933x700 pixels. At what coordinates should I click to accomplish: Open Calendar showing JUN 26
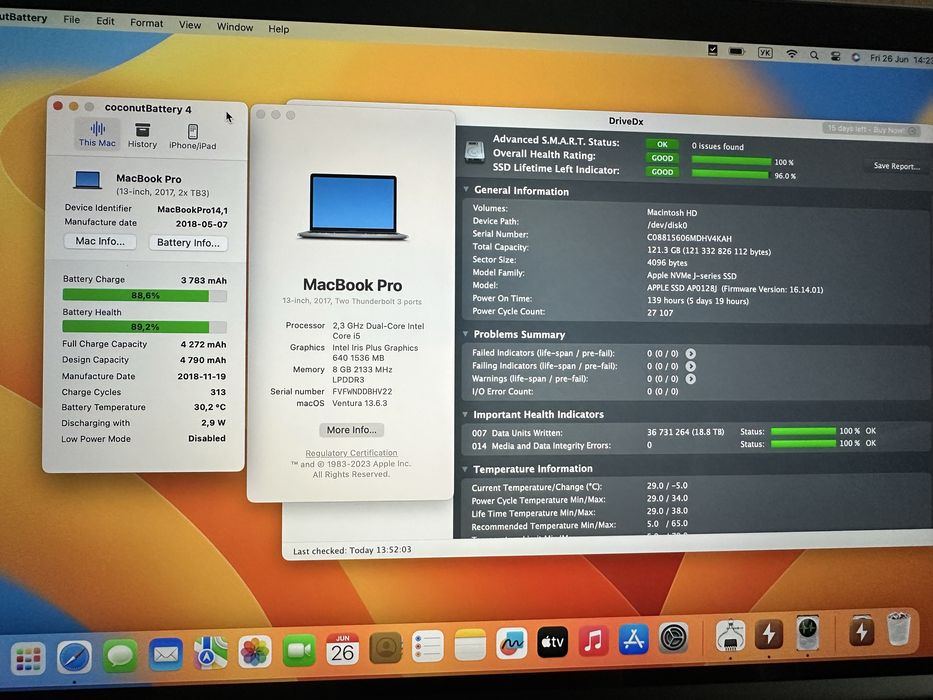coord(343,649)
